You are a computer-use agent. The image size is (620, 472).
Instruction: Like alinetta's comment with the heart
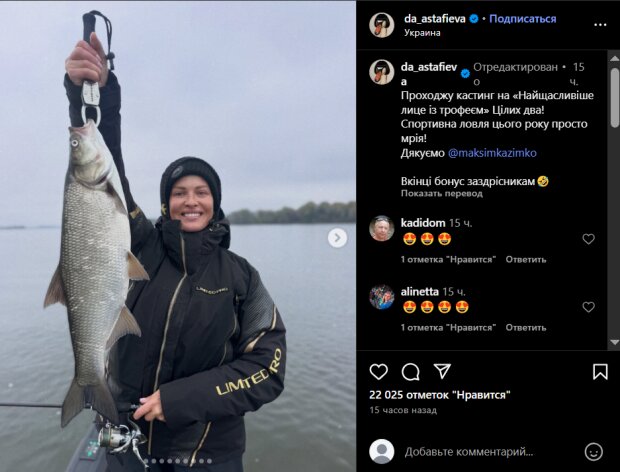[x=588, y=307]
